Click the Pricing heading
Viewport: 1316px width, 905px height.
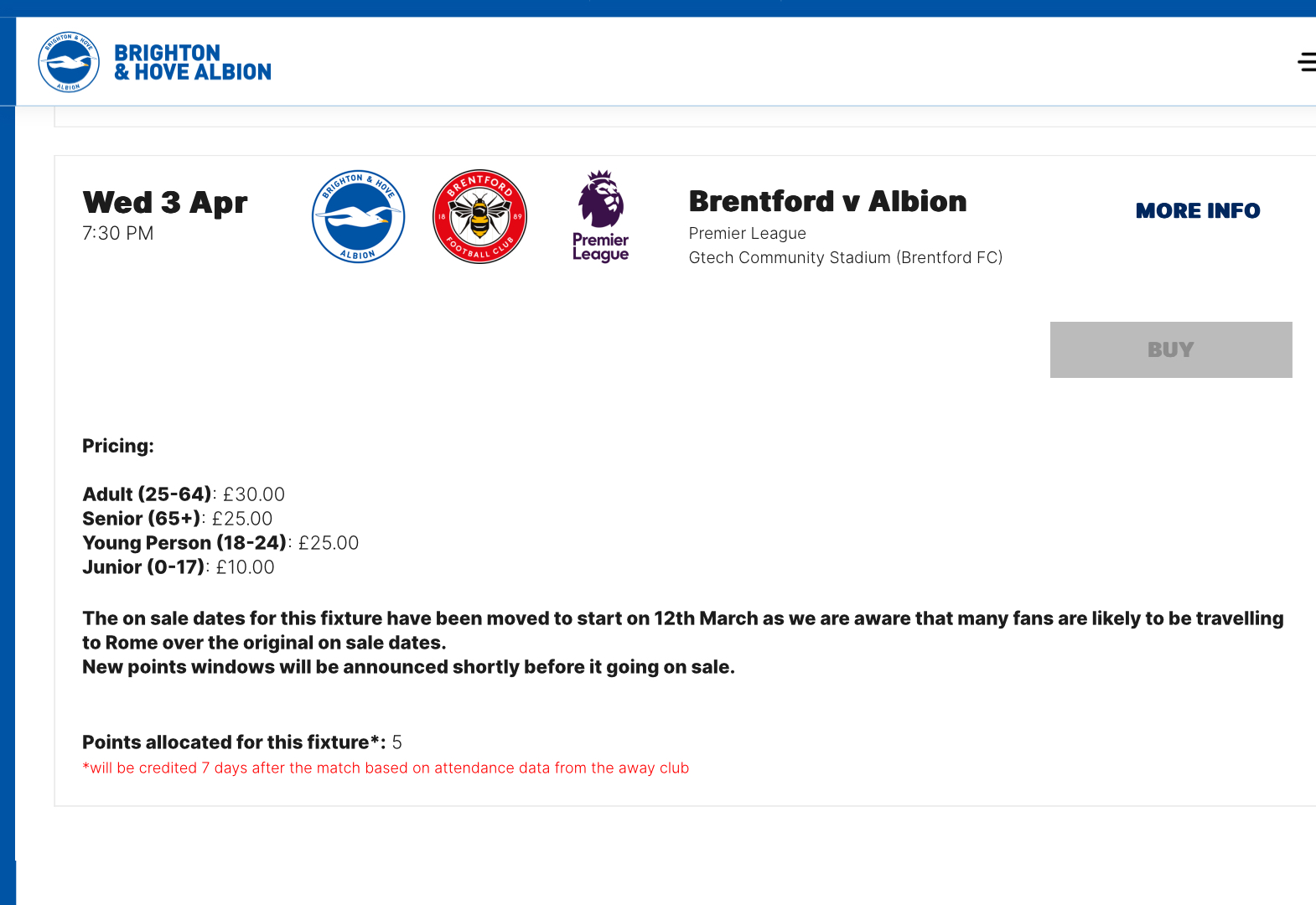pos(118,446)
